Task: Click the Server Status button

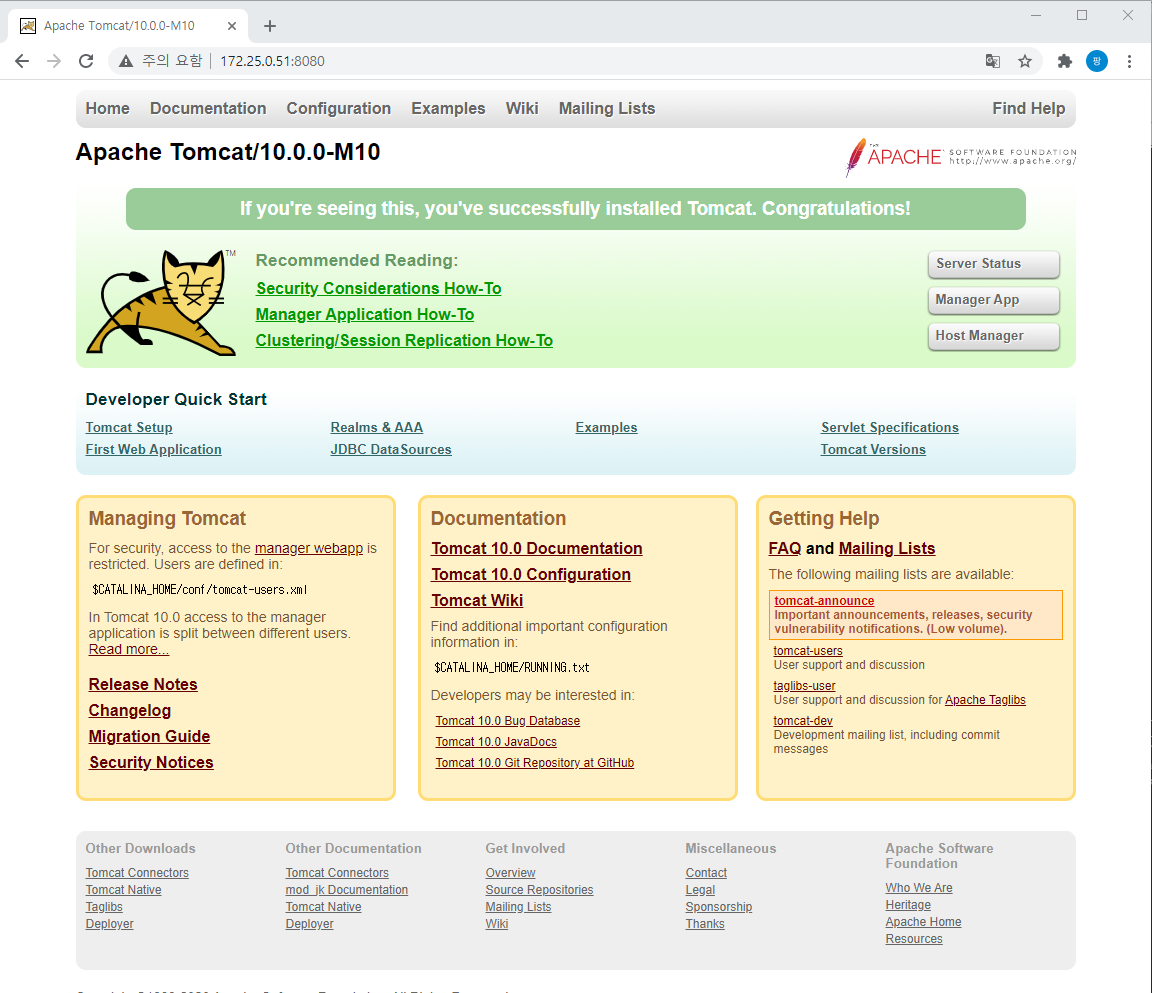Action: [993, 264]
